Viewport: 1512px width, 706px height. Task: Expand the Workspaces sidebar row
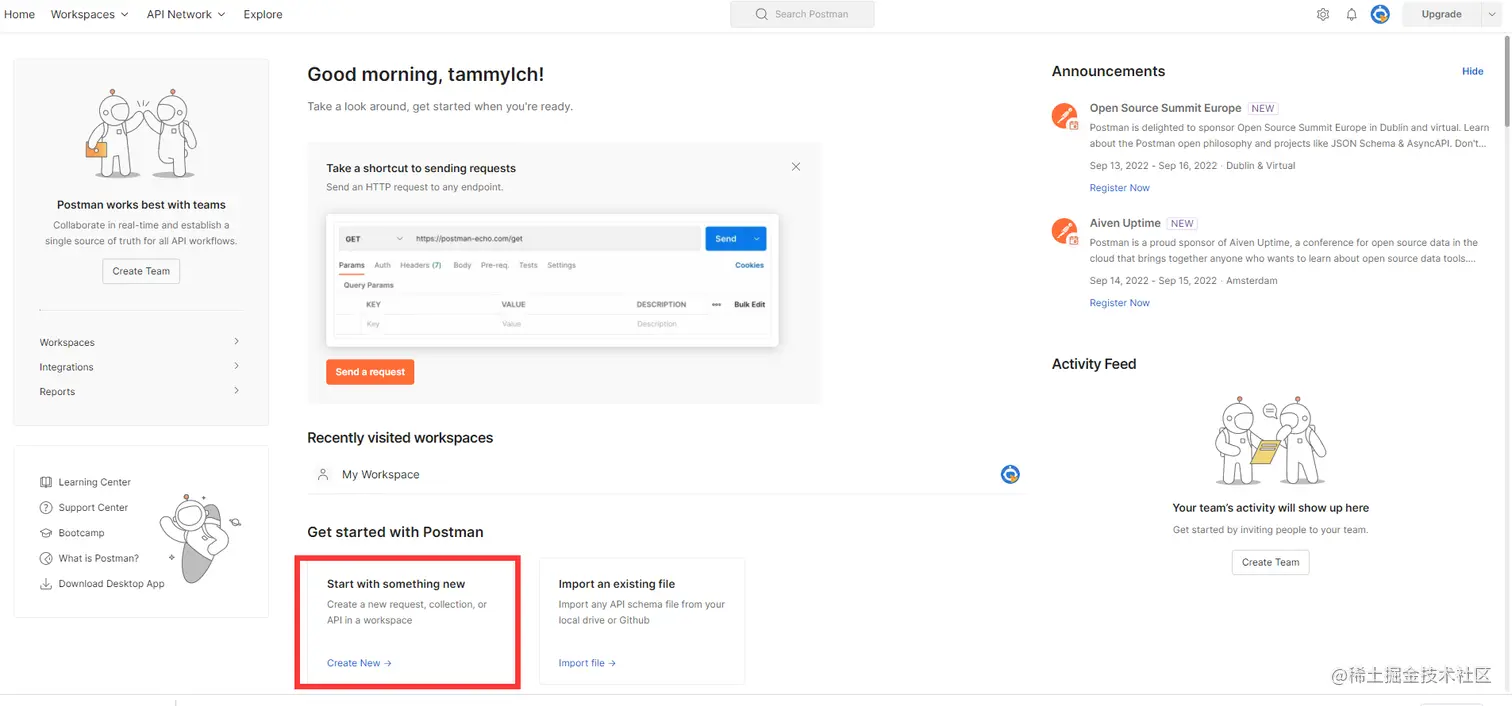pyautogui.click(x=140, y=342)
